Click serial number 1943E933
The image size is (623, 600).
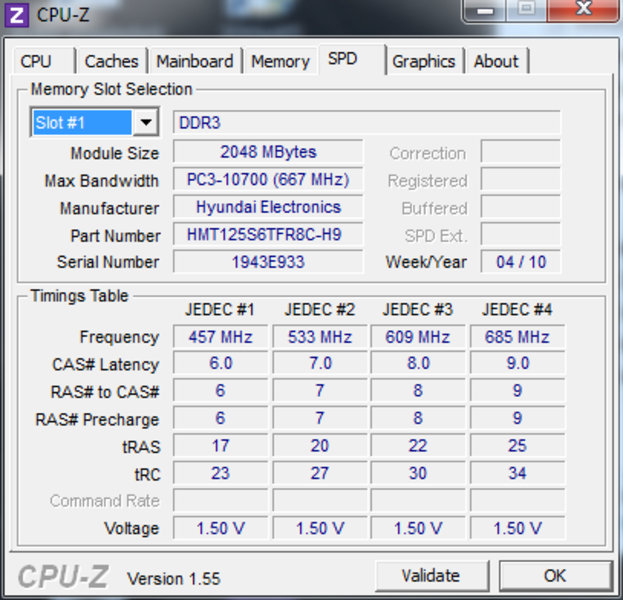268,262
